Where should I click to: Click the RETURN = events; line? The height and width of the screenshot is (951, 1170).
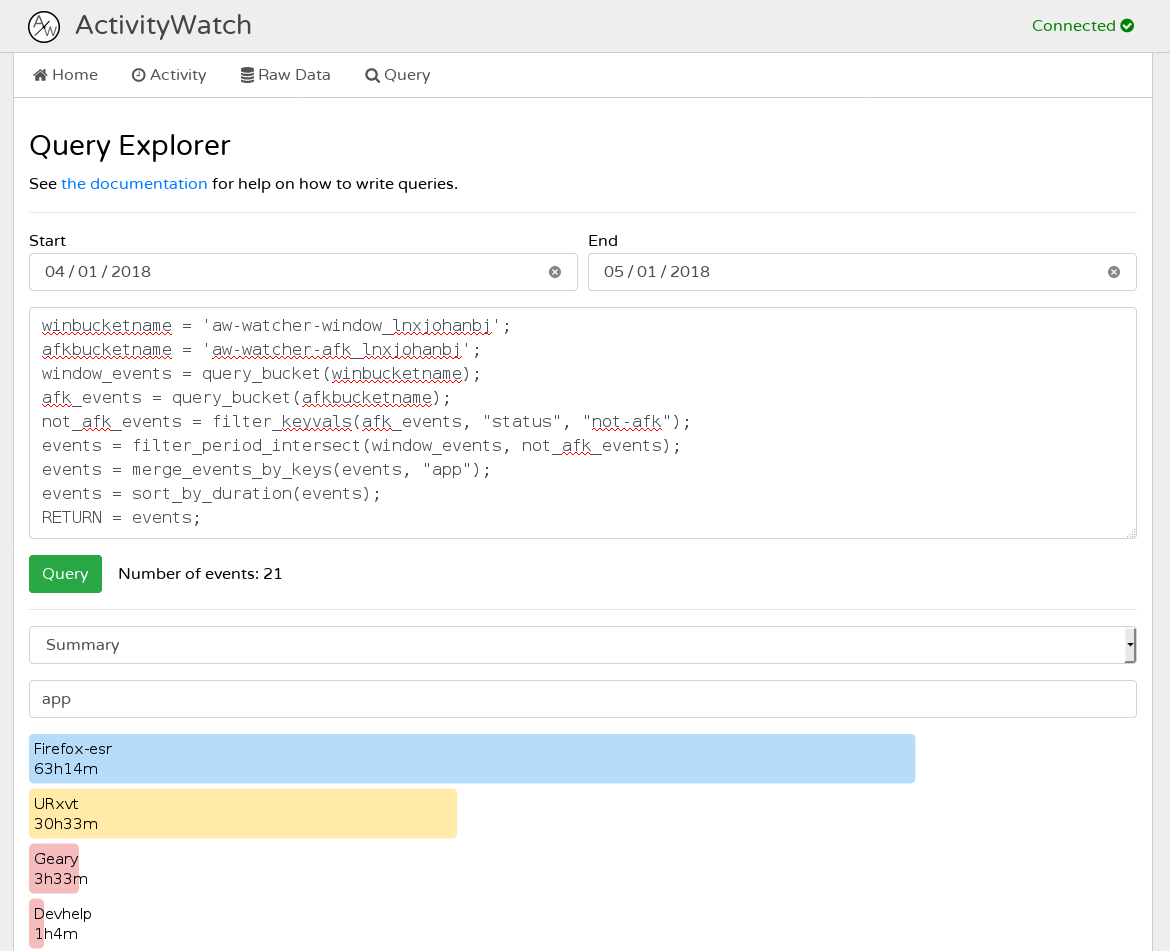coord(121,518)
